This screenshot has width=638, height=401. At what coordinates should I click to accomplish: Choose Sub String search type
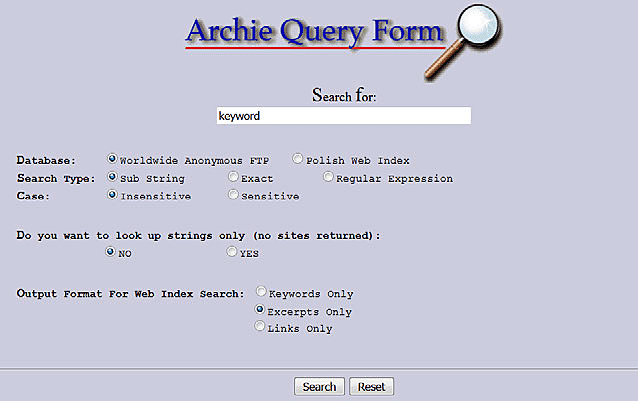coord(112,177)
